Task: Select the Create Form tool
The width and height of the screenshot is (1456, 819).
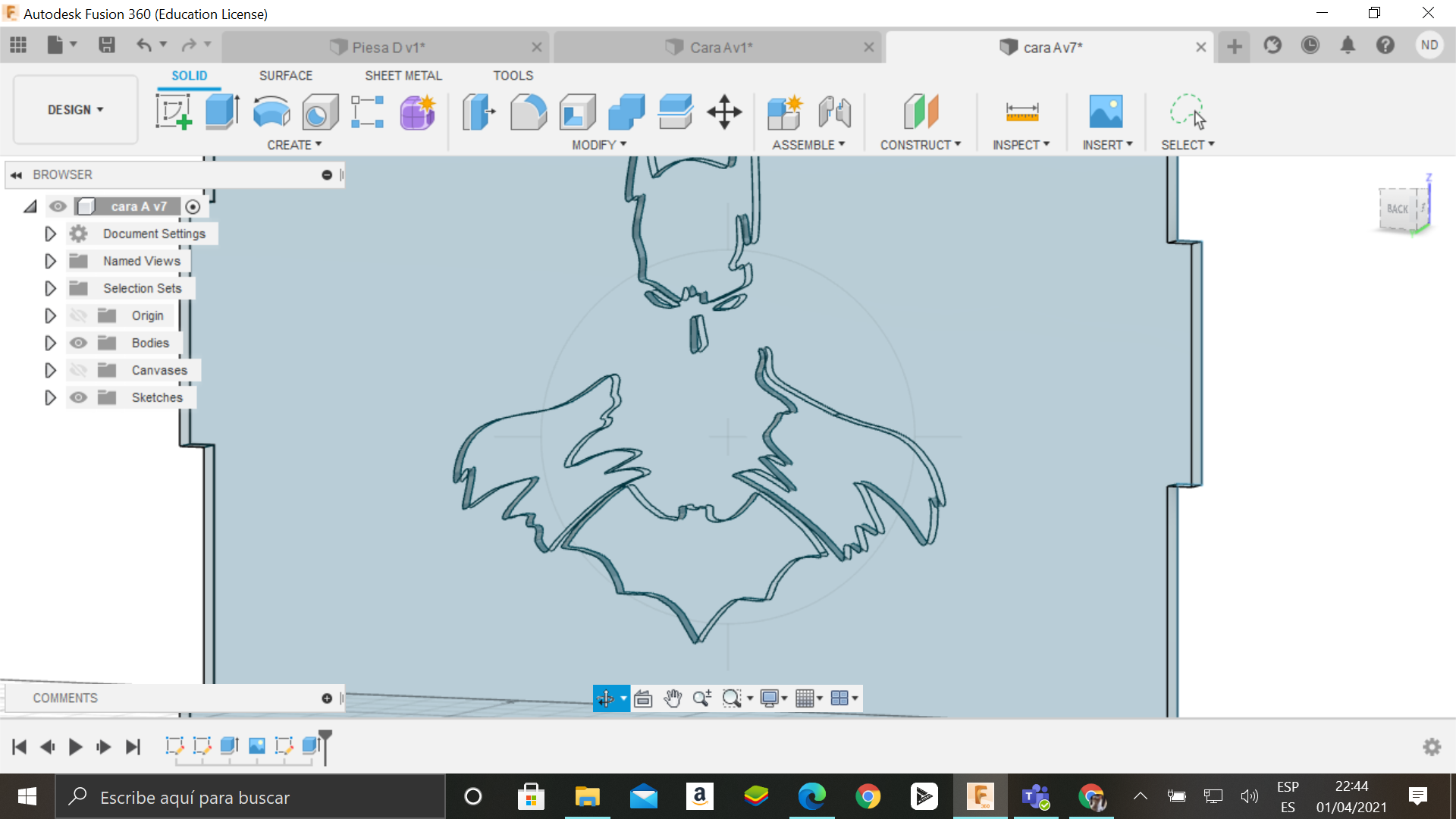Action: click(x=418, y=111)
